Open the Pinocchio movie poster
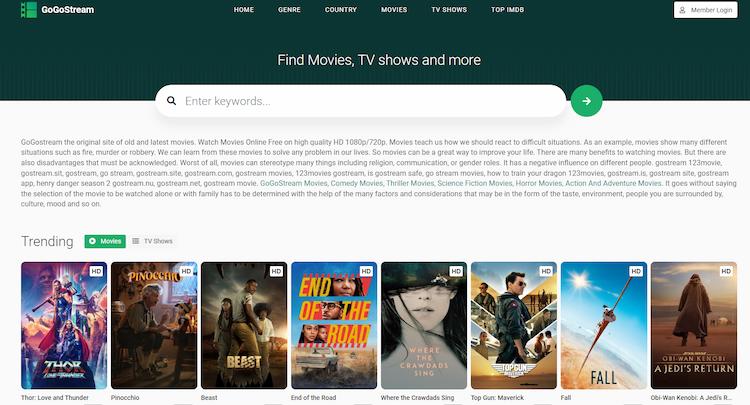Image resolution: width=750 pixels, height=405 pixels. [154, 325]
